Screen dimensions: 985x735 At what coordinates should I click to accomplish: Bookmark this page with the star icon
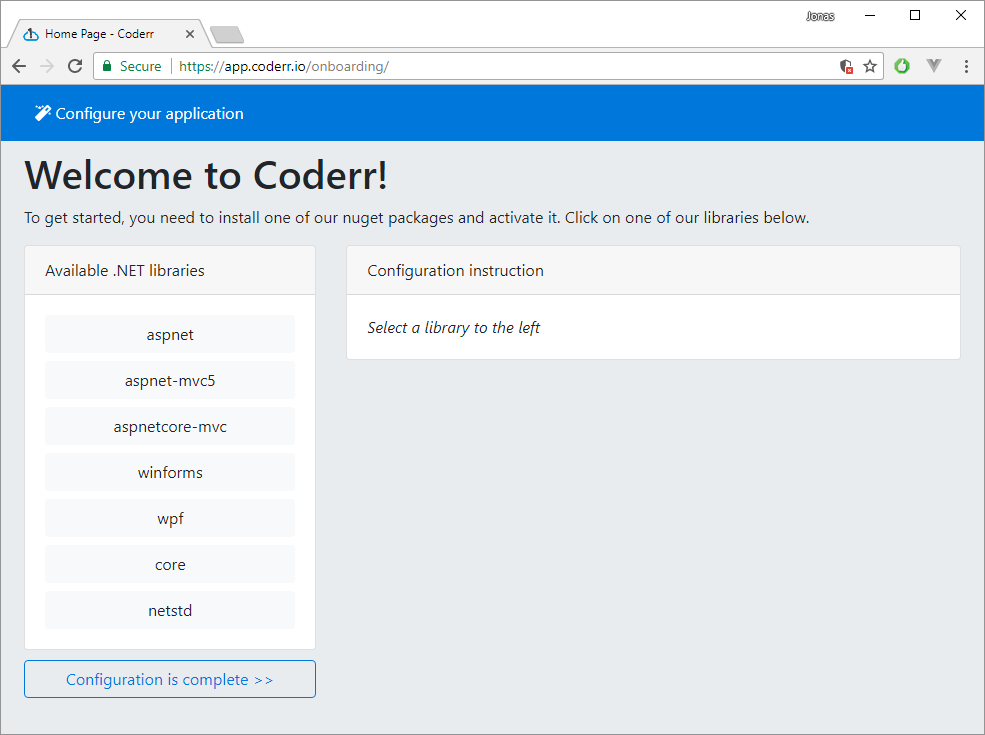click(x=870, y=66)
